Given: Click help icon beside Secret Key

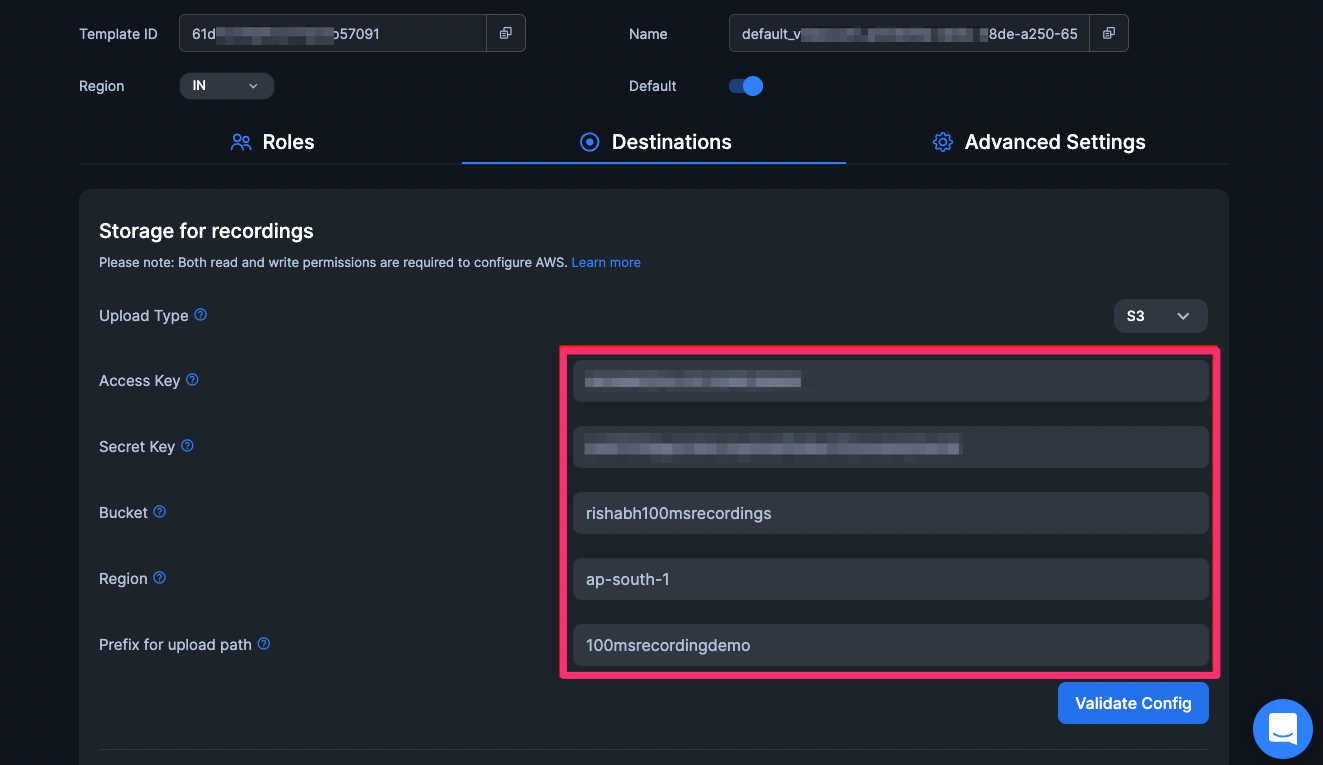Looking at the screenshot, I should click(187, 446).
